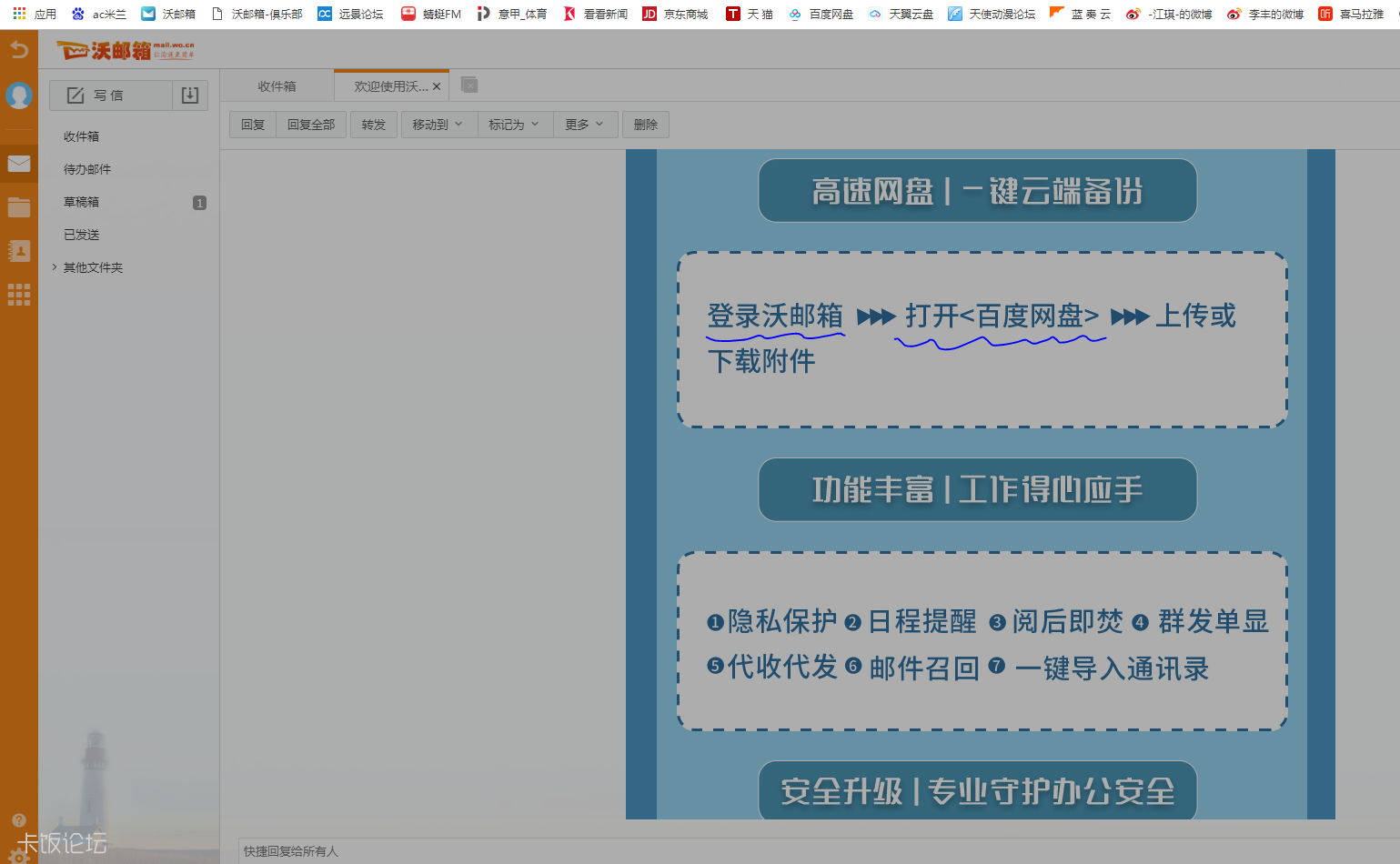Click the 转发 forward button
Screen dimensions: 1400x864
tap(374, 125)
